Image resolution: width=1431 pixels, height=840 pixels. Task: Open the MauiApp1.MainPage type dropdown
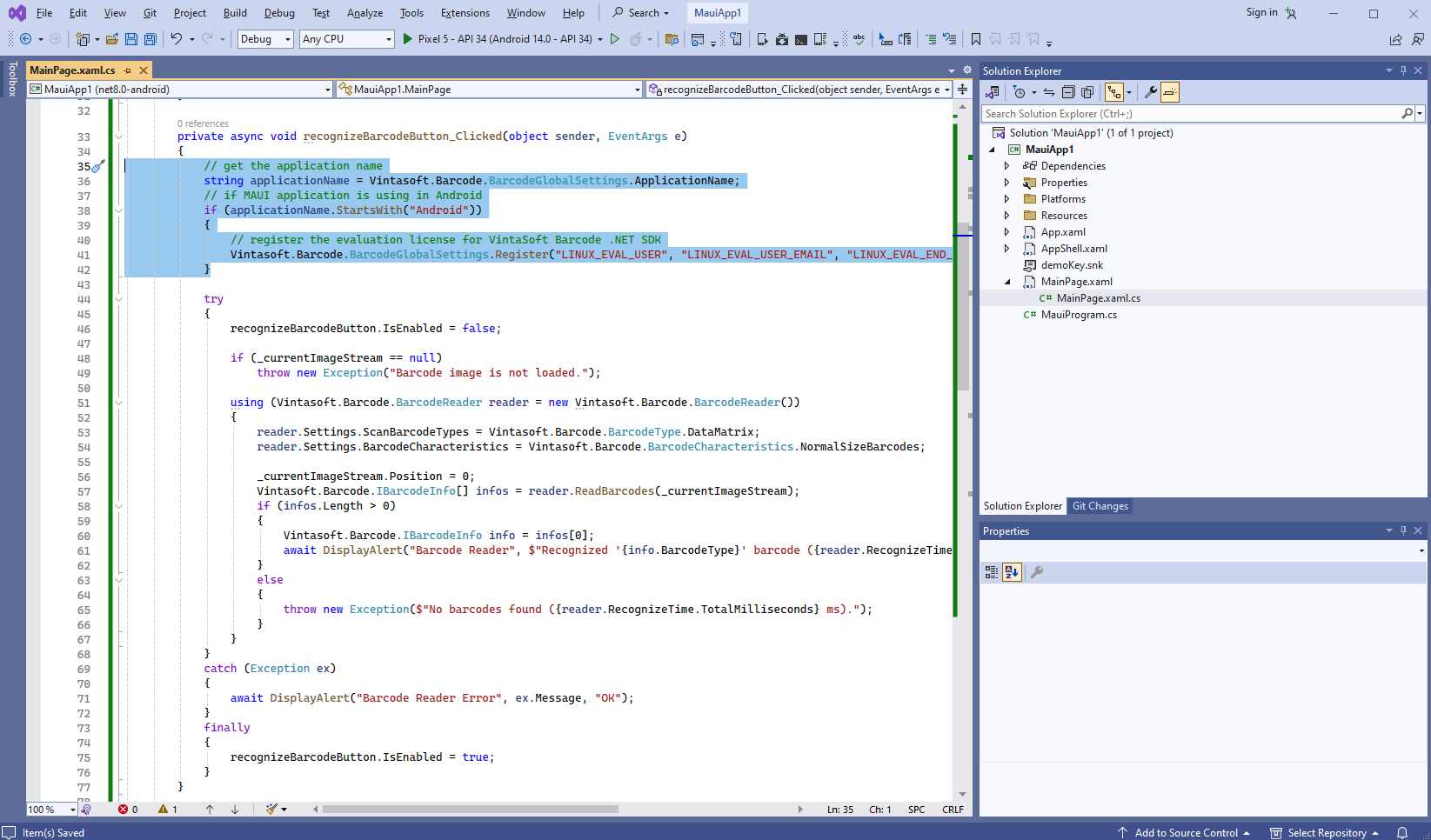point(490,90)
